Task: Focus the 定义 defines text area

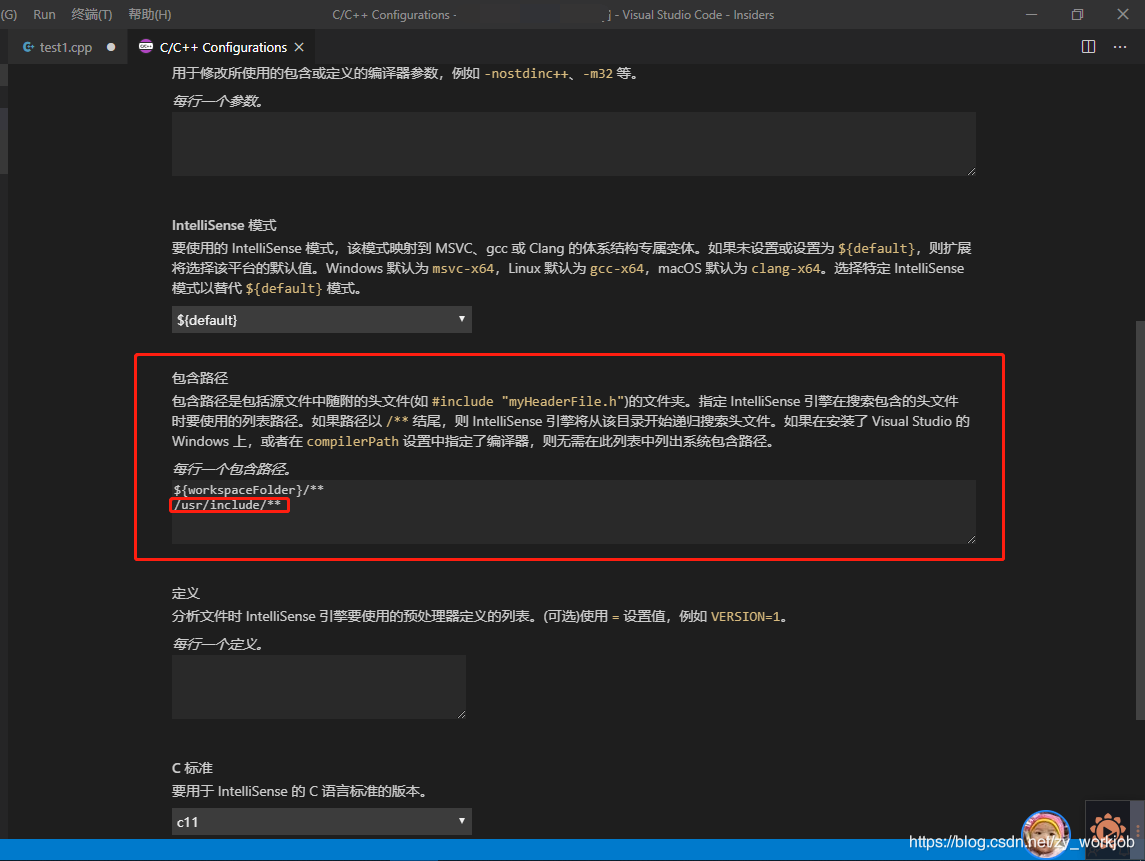Action: 318,687
